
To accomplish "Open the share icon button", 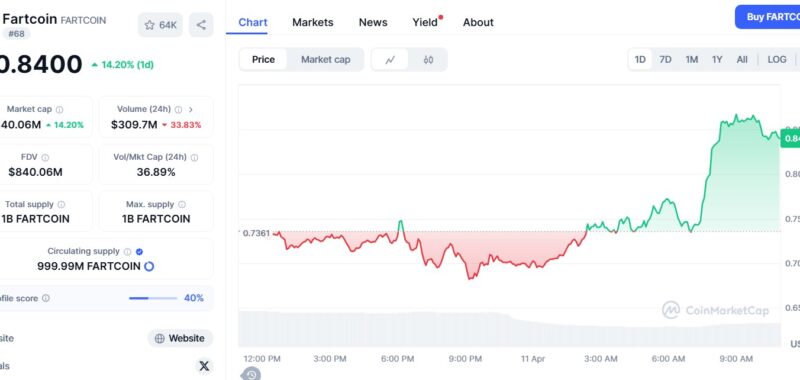I will [x=201, y=25].
